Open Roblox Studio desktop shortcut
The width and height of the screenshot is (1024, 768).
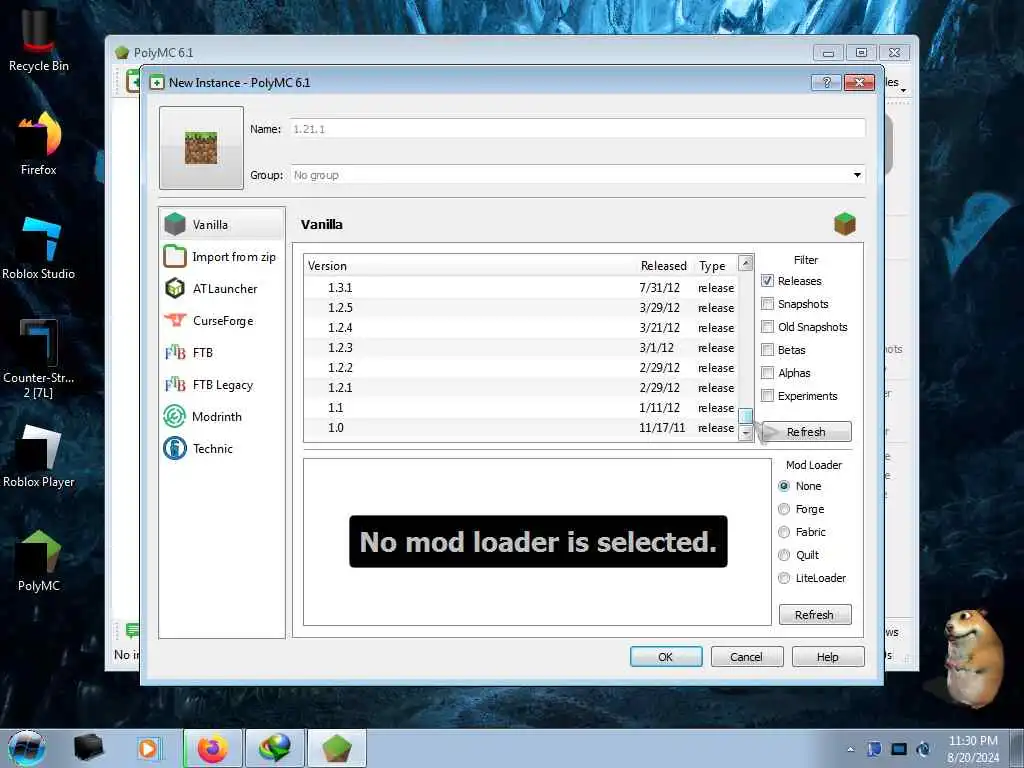pos(39,248)
